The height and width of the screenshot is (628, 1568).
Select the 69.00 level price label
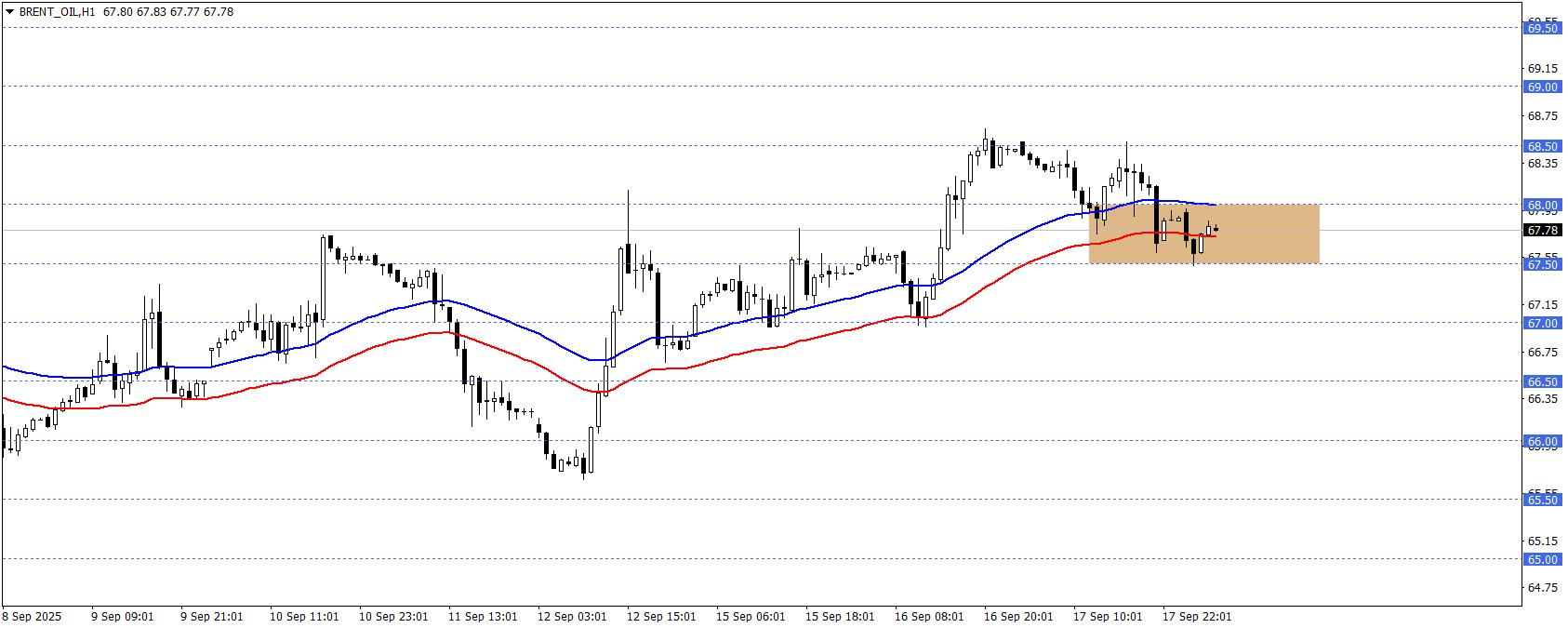pyautogui.click(x=1542, y=87)
